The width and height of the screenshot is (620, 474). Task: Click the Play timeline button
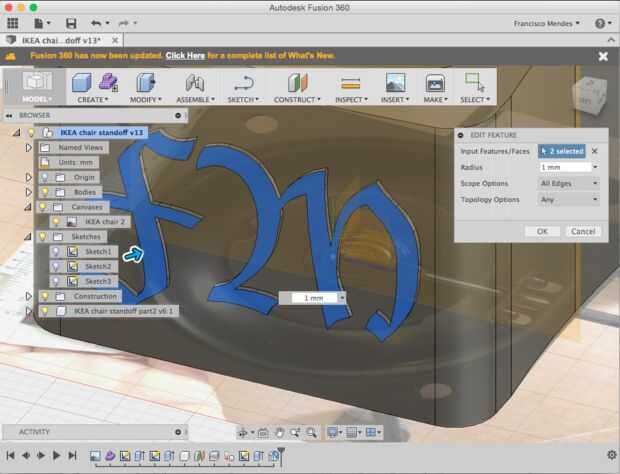coord(56,455)
